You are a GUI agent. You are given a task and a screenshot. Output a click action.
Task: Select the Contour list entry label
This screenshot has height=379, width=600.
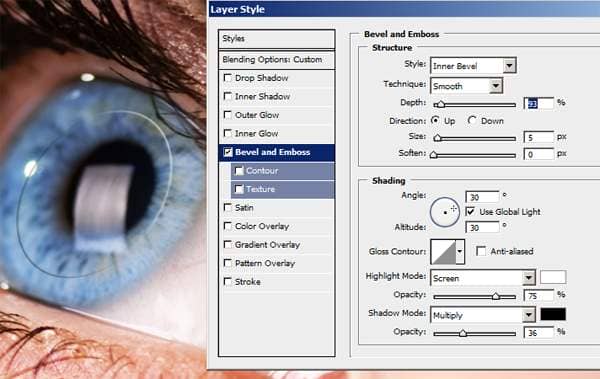[x=262, y=171]
